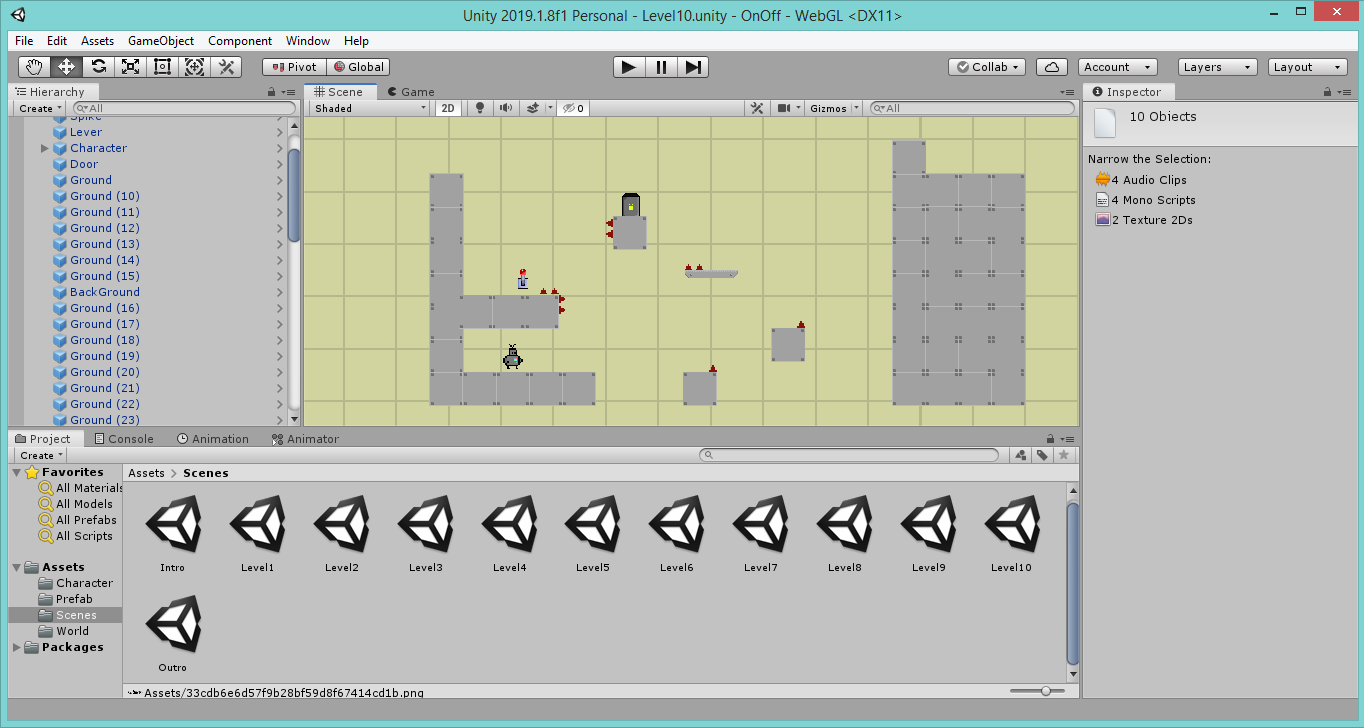Open the Window menu
This screenshot has width=1364, height=728.
[x=308, y=41]
